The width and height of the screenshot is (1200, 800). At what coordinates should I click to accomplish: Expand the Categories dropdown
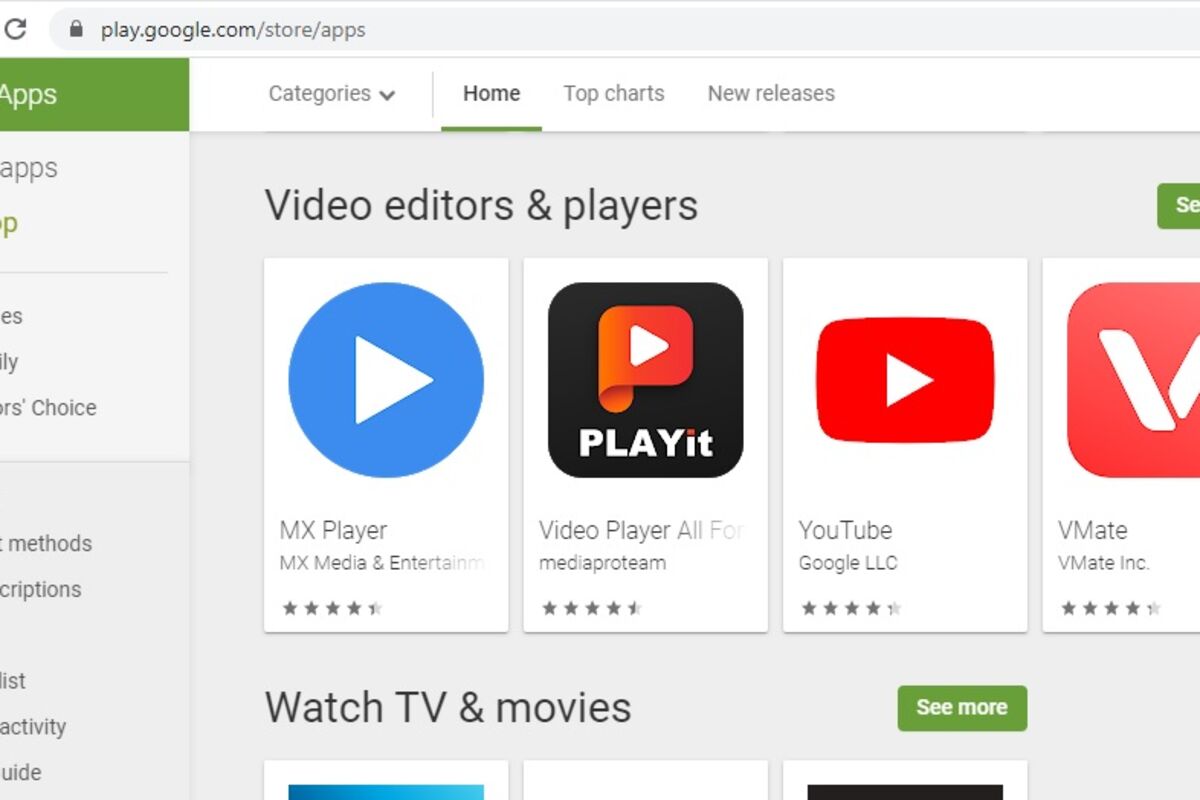coord(332,94)
